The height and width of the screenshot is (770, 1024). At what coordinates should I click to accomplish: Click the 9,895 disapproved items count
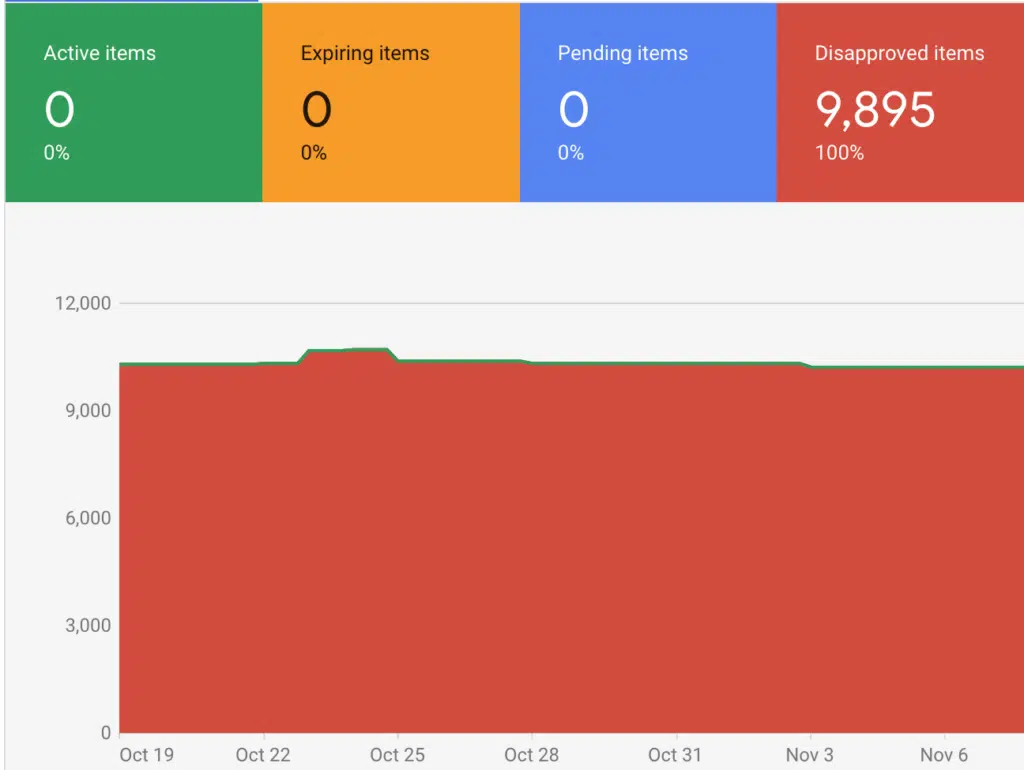(875, 110)
